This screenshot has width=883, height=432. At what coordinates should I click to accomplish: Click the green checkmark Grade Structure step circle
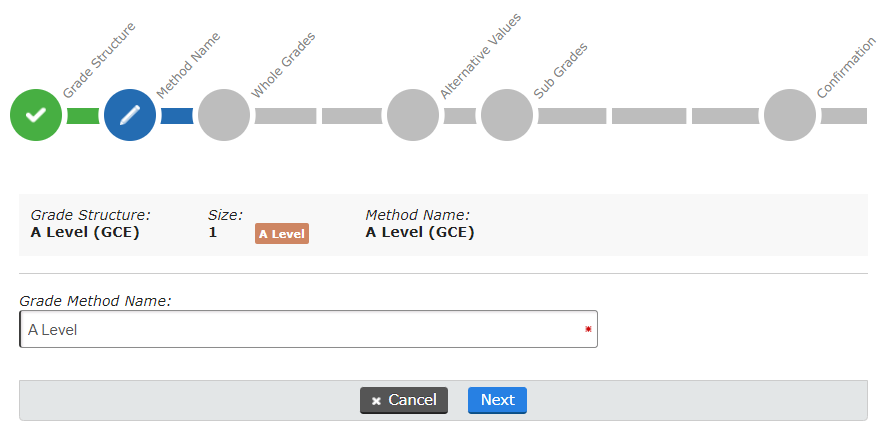[36, 115]
